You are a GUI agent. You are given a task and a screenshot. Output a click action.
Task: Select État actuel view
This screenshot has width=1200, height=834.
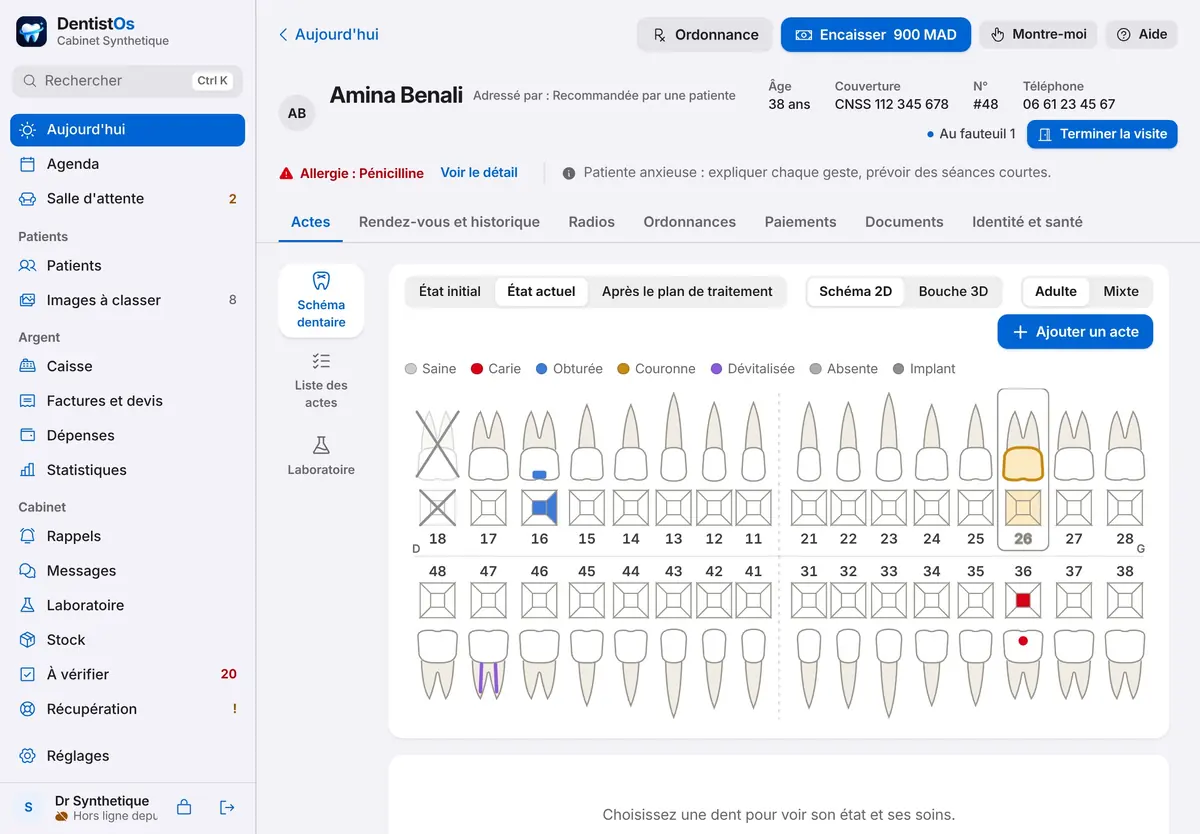(x=541, y=292)
